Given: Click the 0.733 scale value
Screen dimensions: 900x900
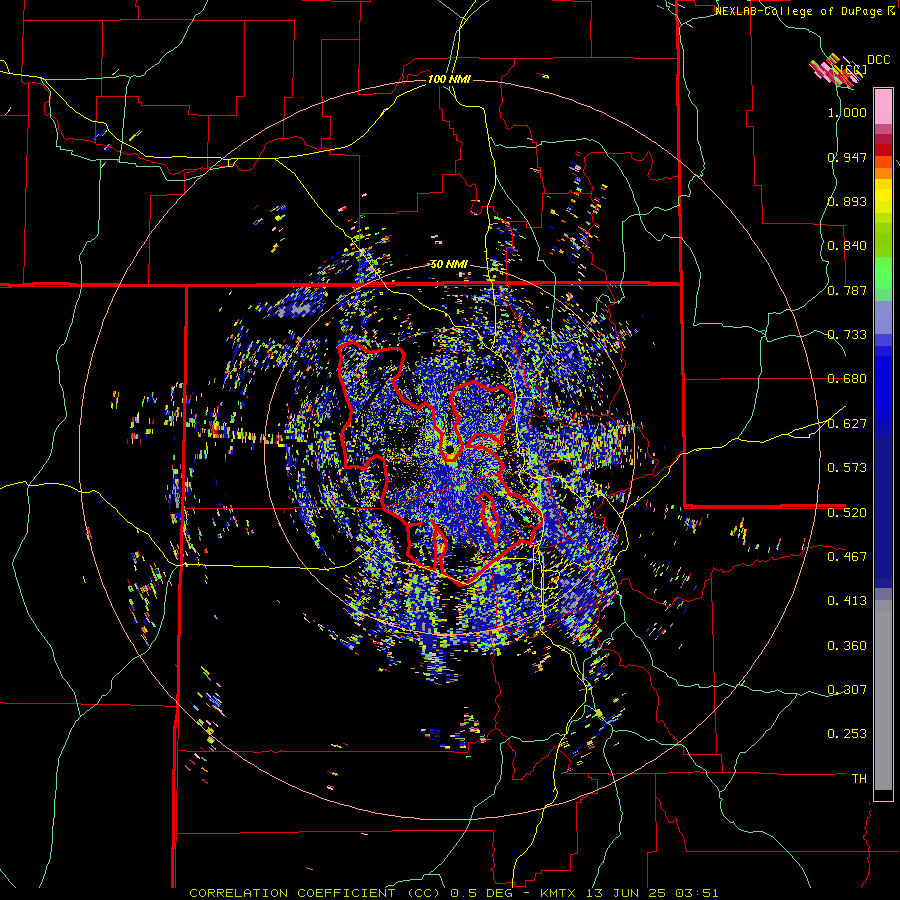Looking at the screenshot, I should click(x=847, y=335).
